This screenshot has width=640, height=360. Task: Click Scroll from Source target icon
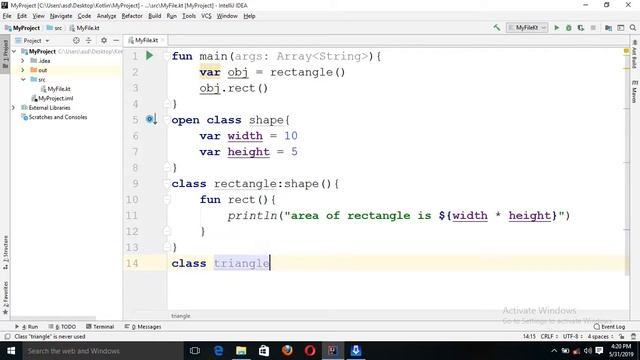click(x=76, y=40)
